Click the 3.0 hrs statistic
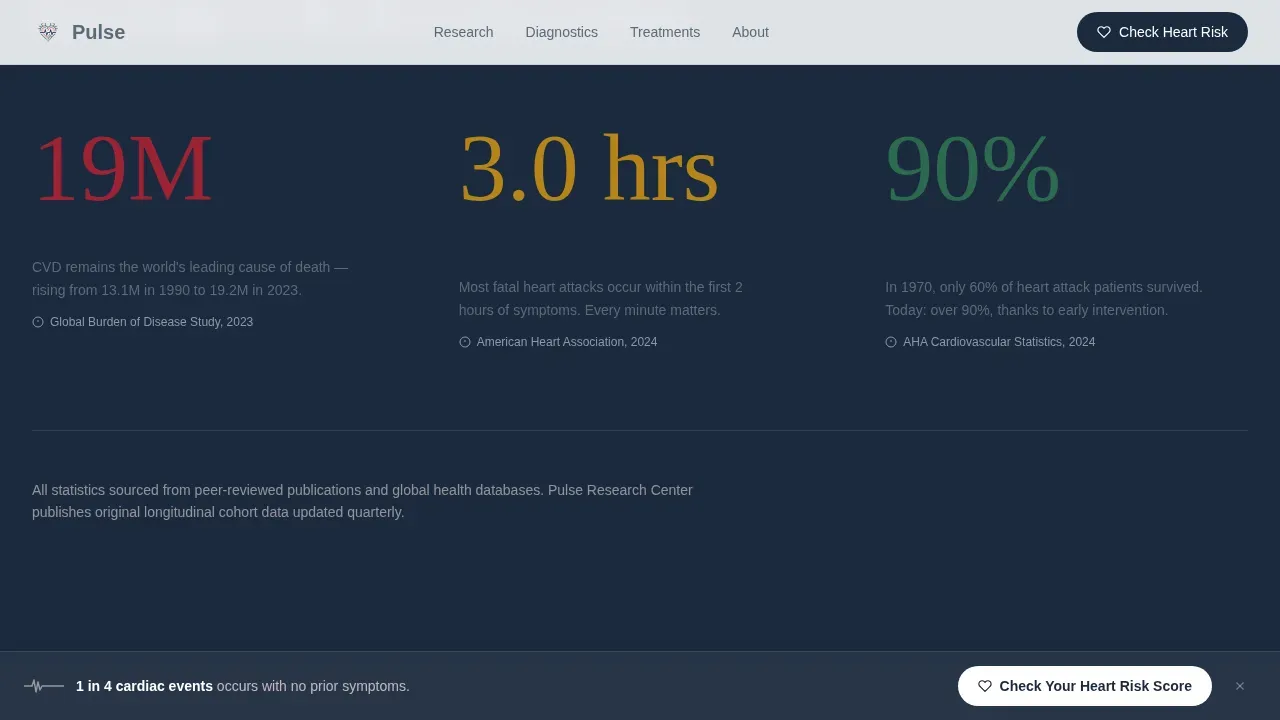1280x720 pixels. click(588, 168)
